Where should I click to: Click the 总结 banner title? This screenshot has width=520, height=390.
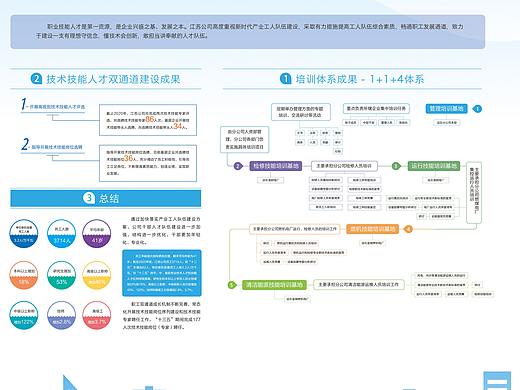(x=109, y=198)
